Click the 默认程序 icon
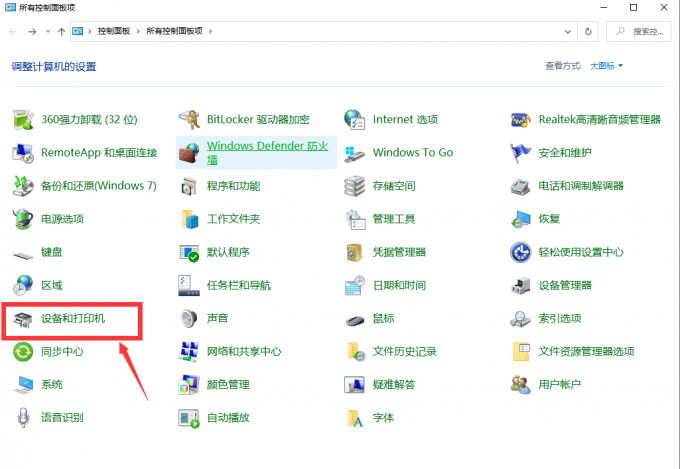Screen dimensions: 680x469 tap(189, 252)
